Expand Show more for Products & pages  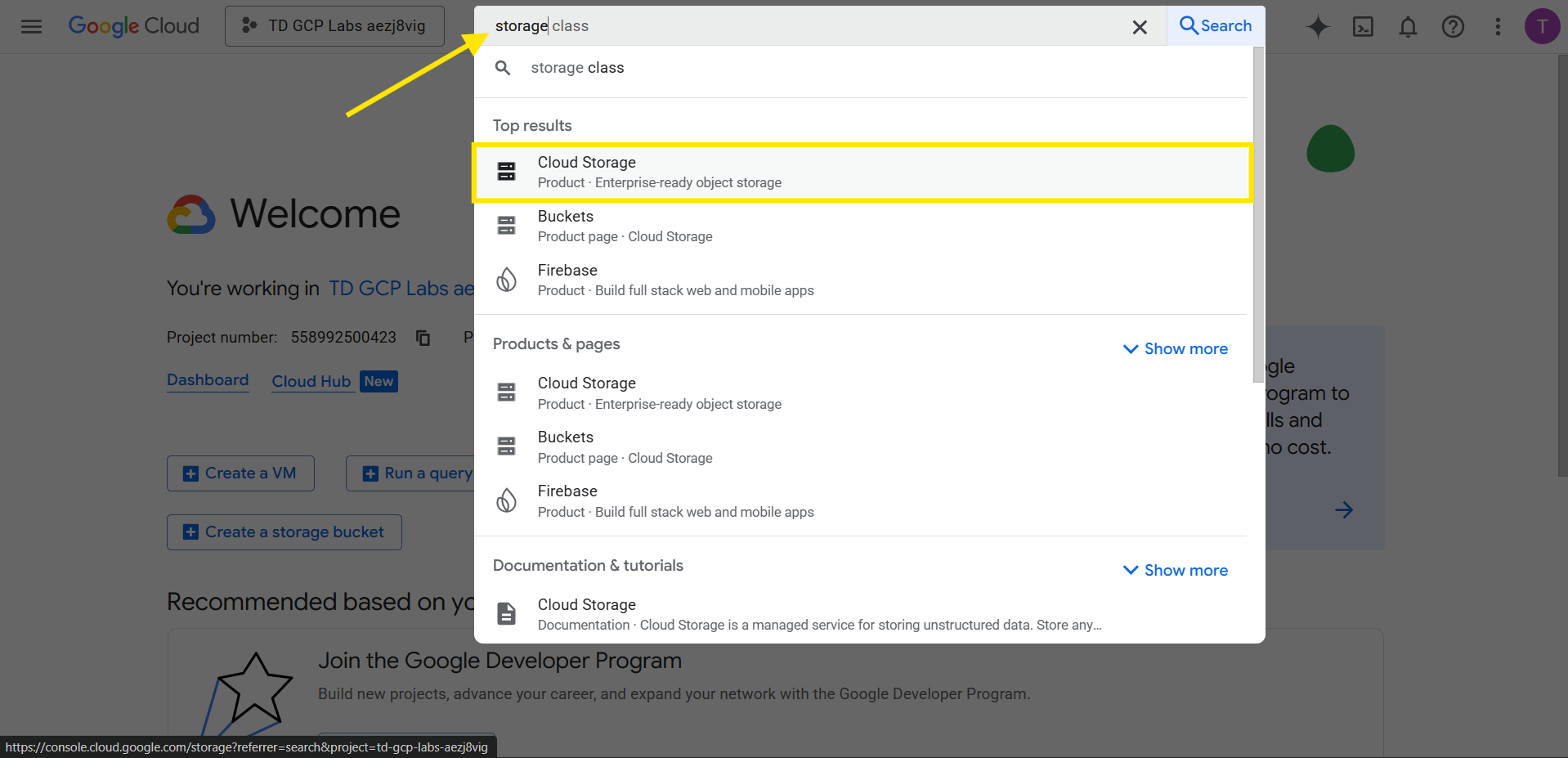point(1175,349)
